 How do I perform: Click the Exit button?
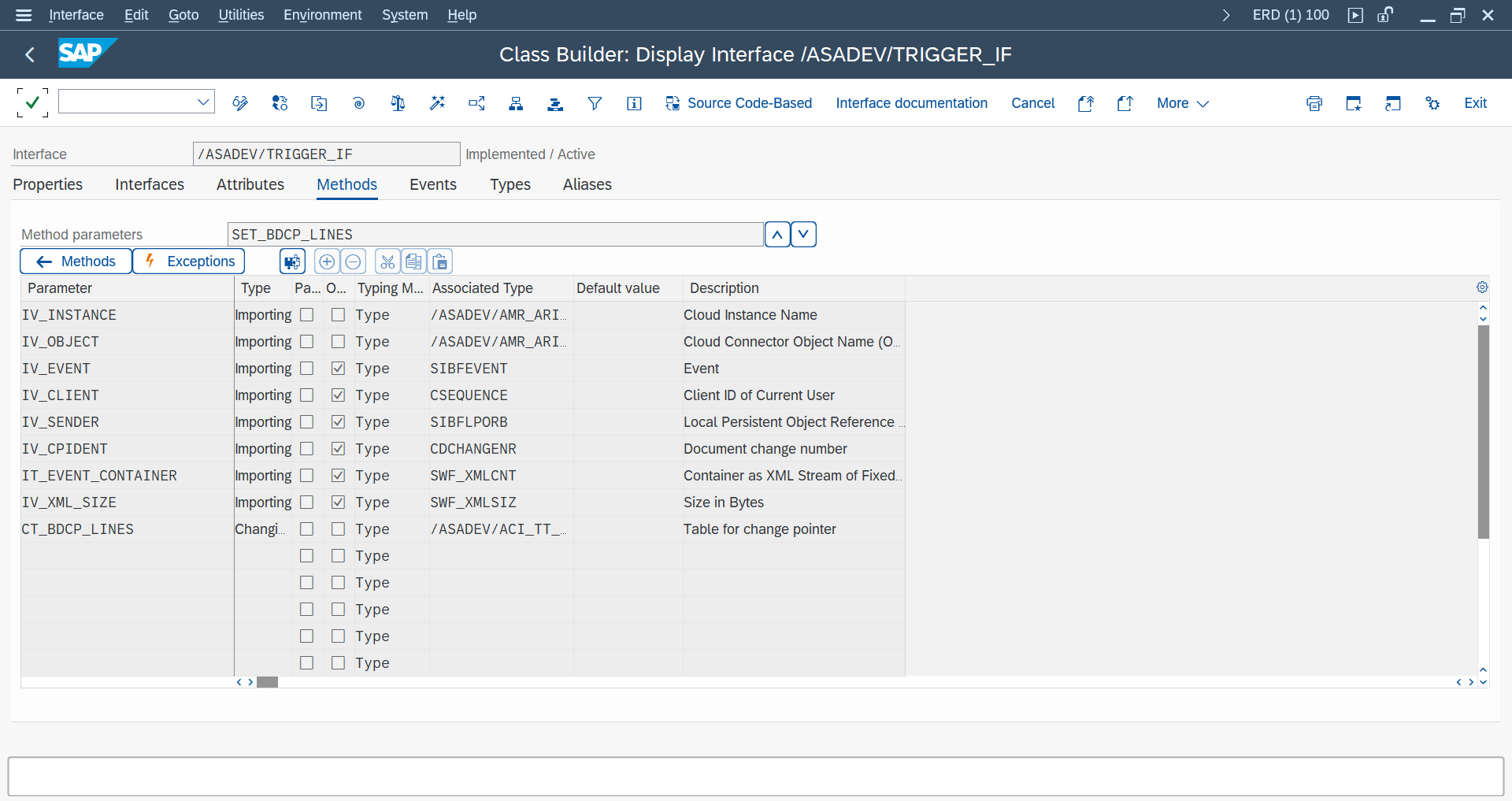(1476, 103)
